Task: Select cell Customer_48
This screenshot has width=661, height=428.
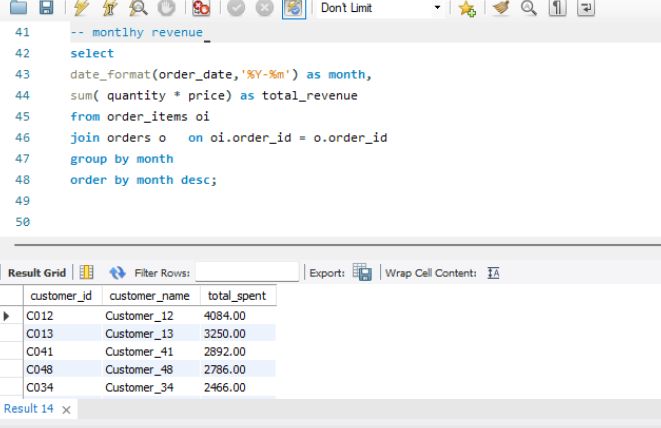Action: [x=150, y=369]
